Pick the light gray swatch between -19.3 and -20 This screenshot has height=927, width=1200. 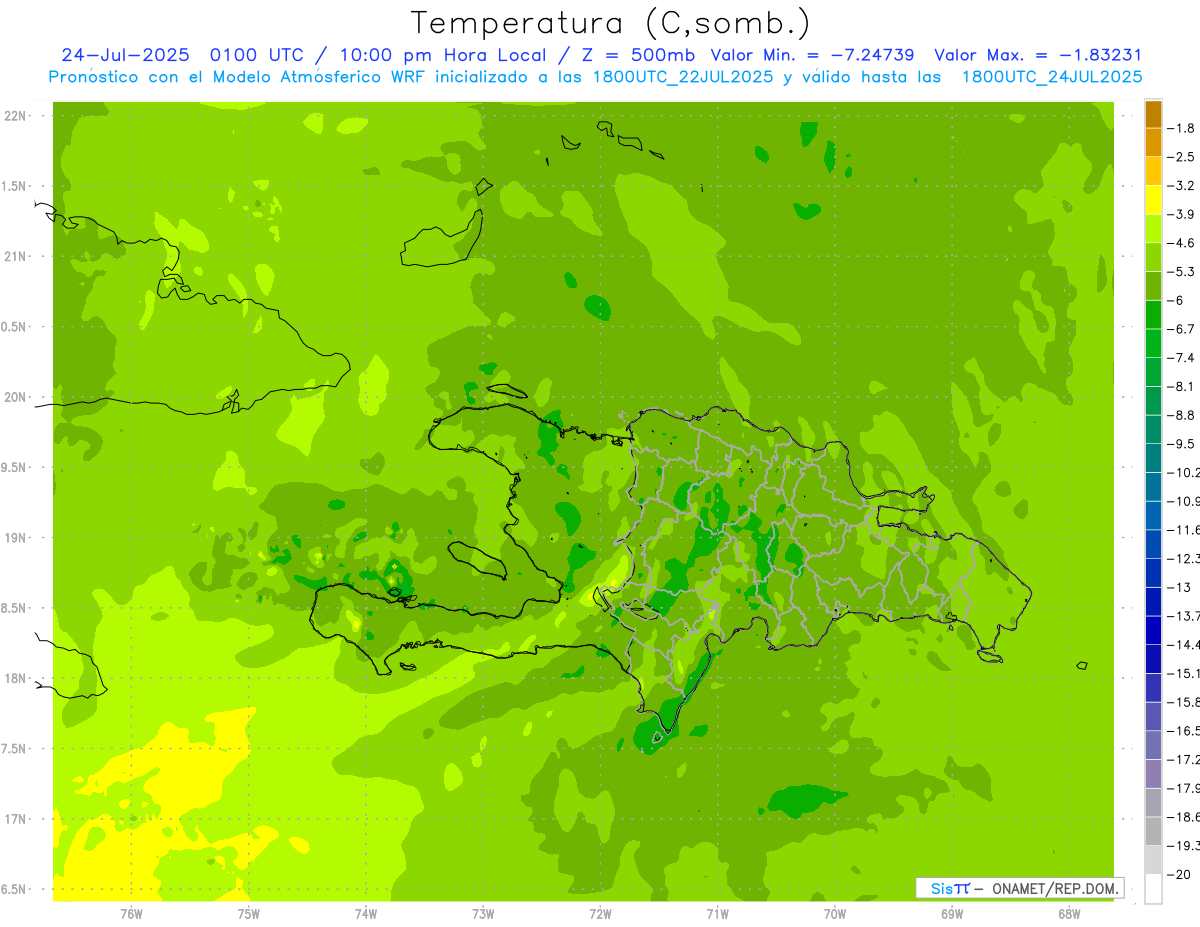[x=1153, y=860]
